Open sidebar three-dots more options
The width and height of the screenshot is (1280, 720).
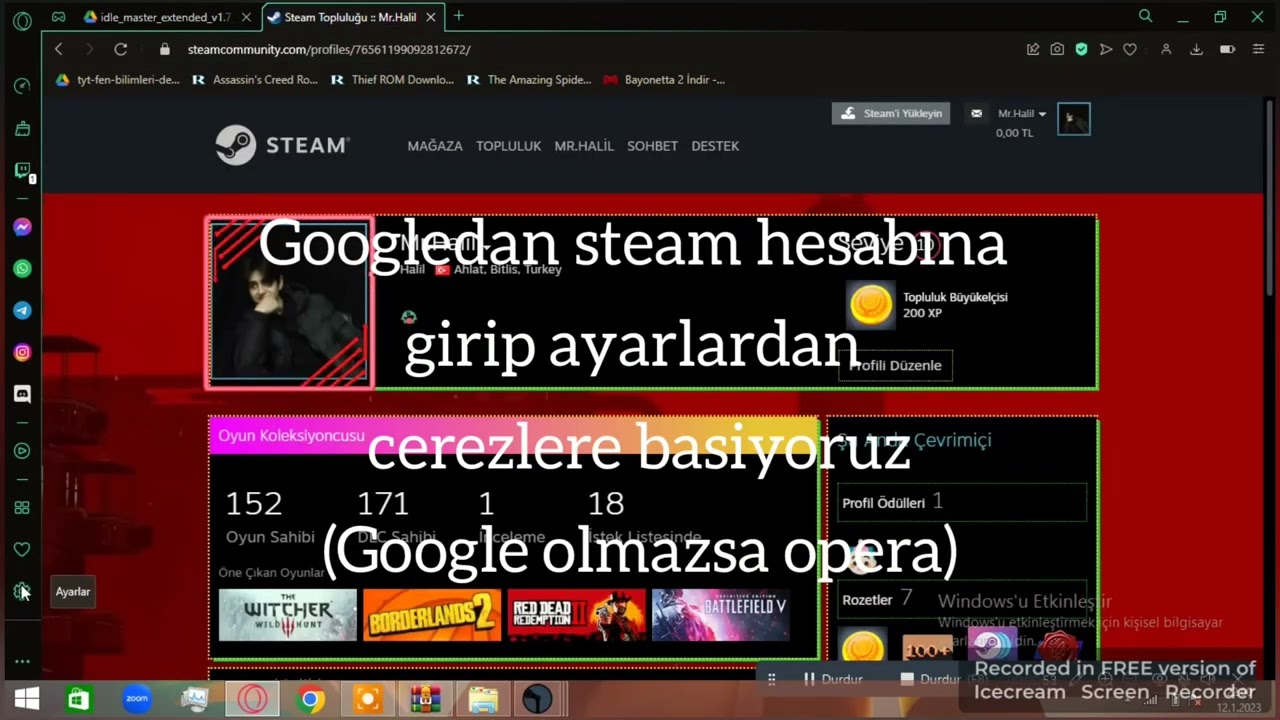tap(22, 661)
